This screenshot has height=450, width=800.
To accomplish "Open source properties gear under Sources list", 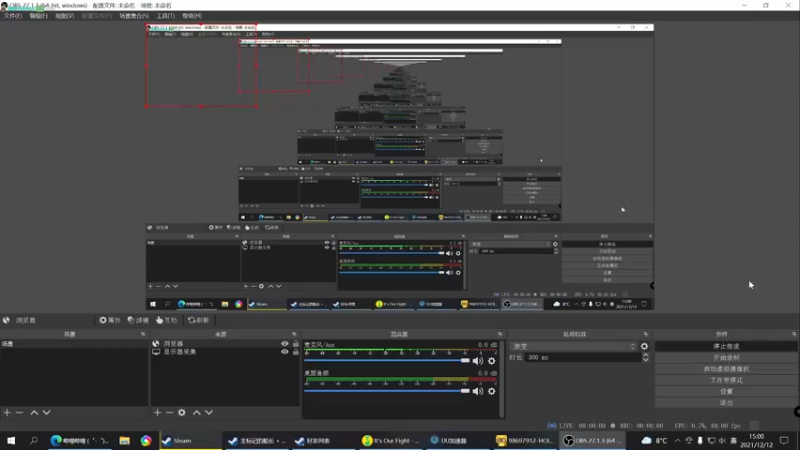I will point(182,412).
